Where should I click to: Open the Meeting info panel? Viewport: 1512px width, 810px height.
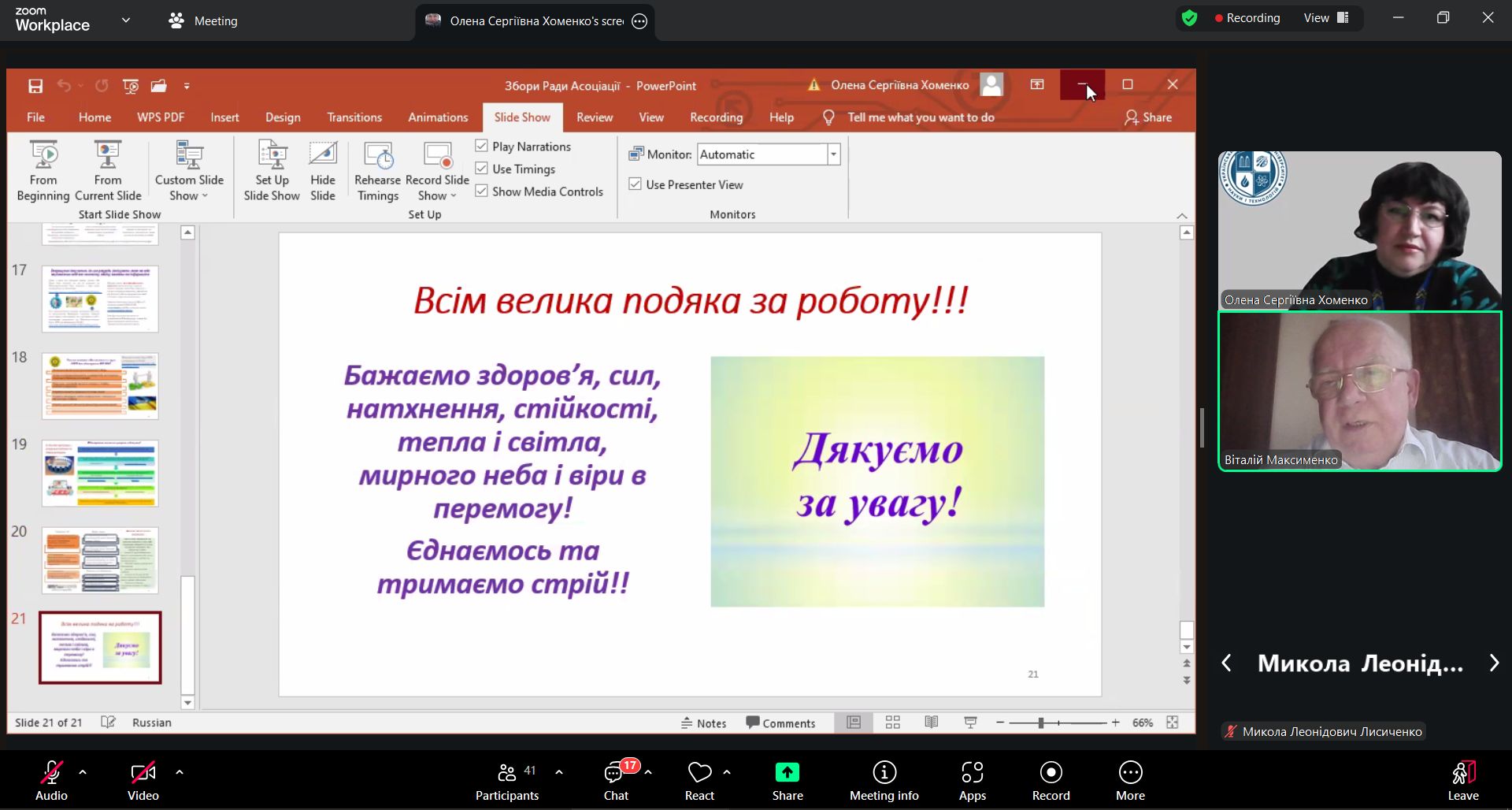(884, 773)
